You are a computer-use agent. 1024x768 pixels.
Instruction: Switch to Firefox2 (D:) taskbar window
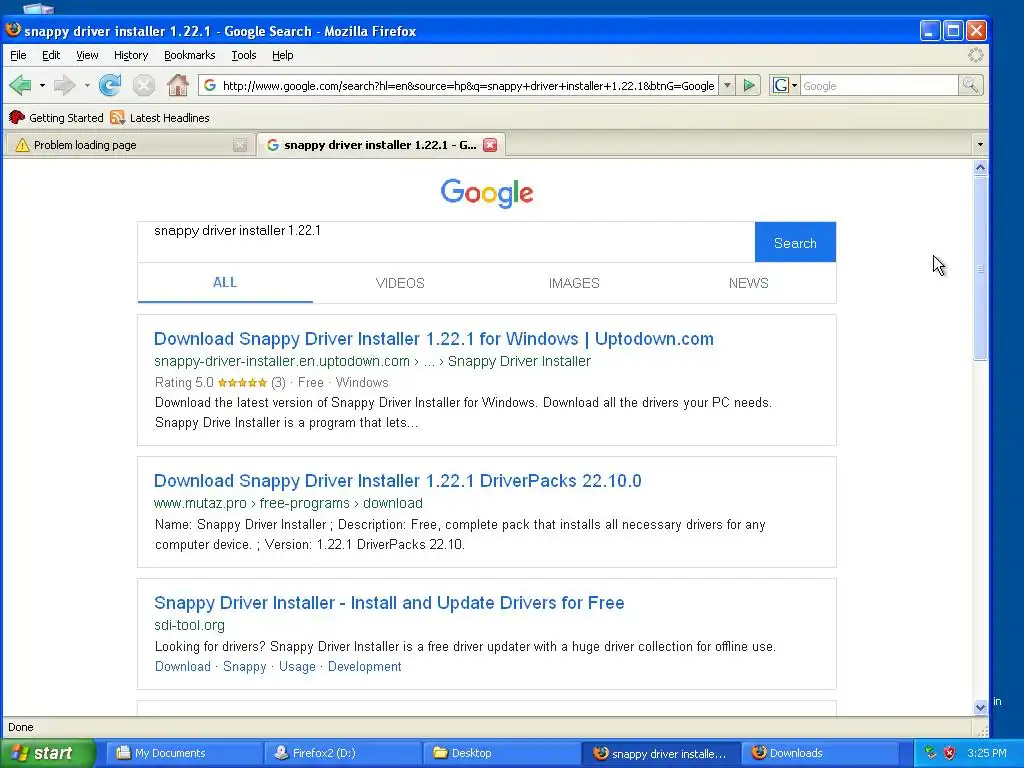(344, 753)
